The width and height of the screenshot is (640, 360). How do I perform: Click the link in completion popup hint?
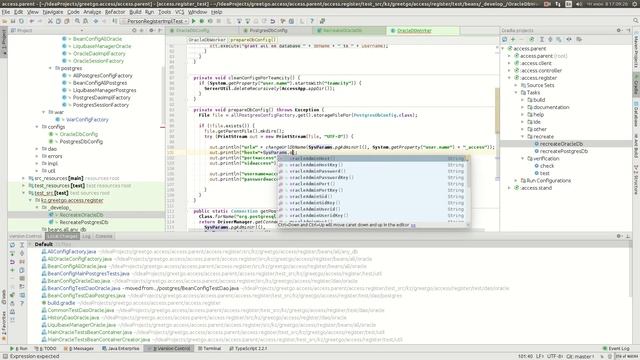coord(413,225)
